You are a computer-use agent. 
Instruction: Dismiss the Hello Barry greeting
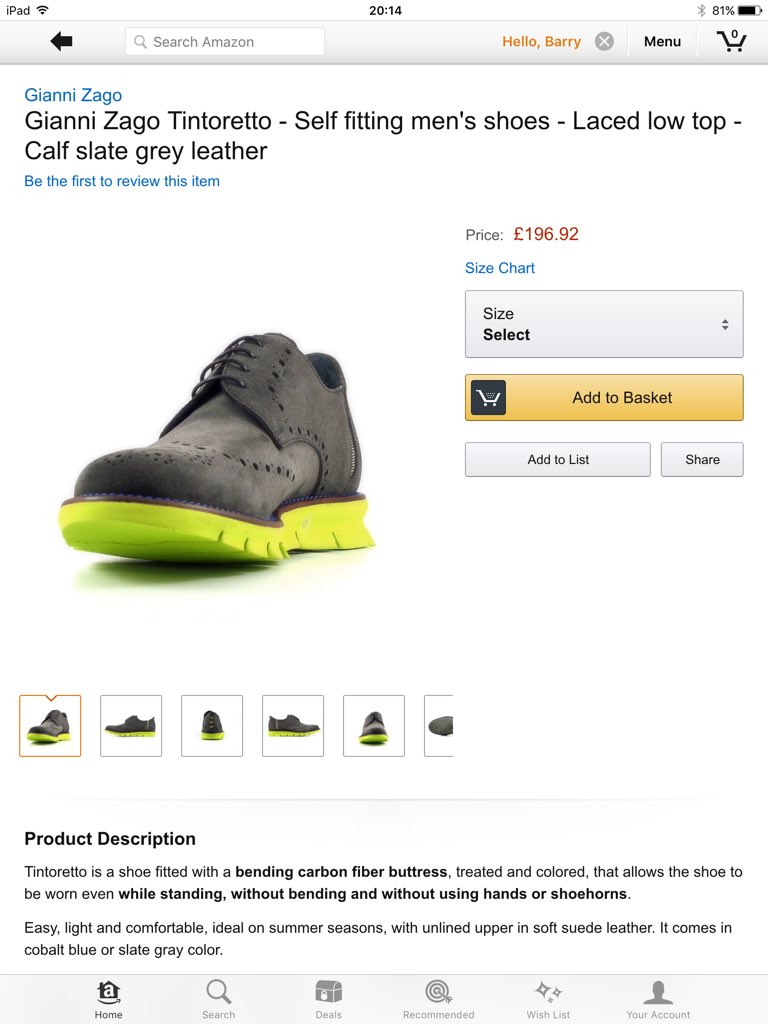(x=605, y=42)
